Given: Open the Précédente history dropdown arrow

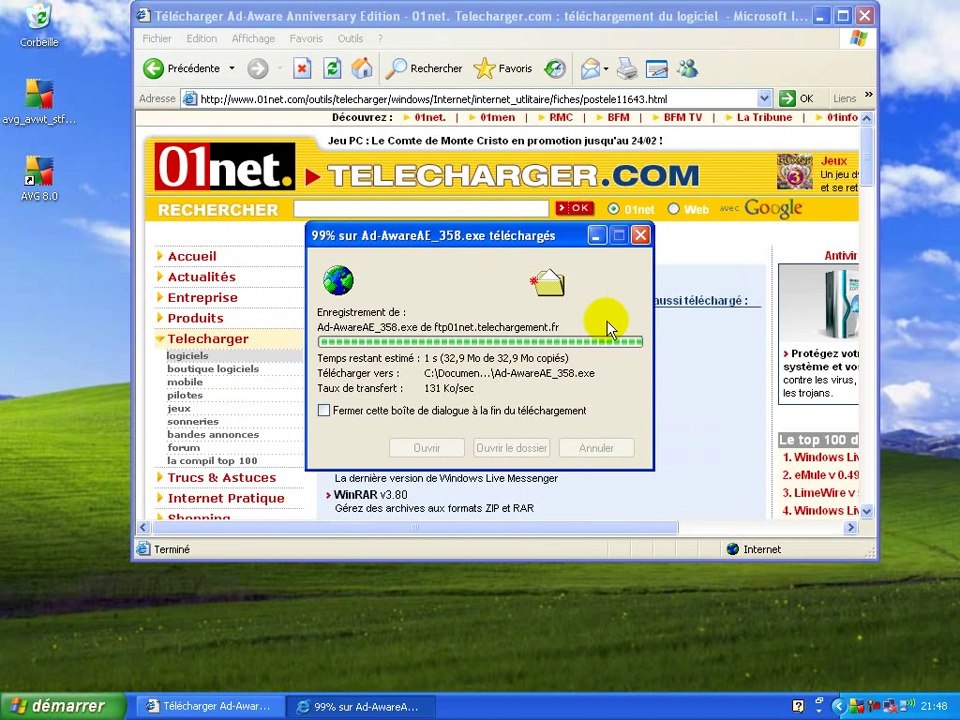Looking at the screenshot, I should click(232, 68).
